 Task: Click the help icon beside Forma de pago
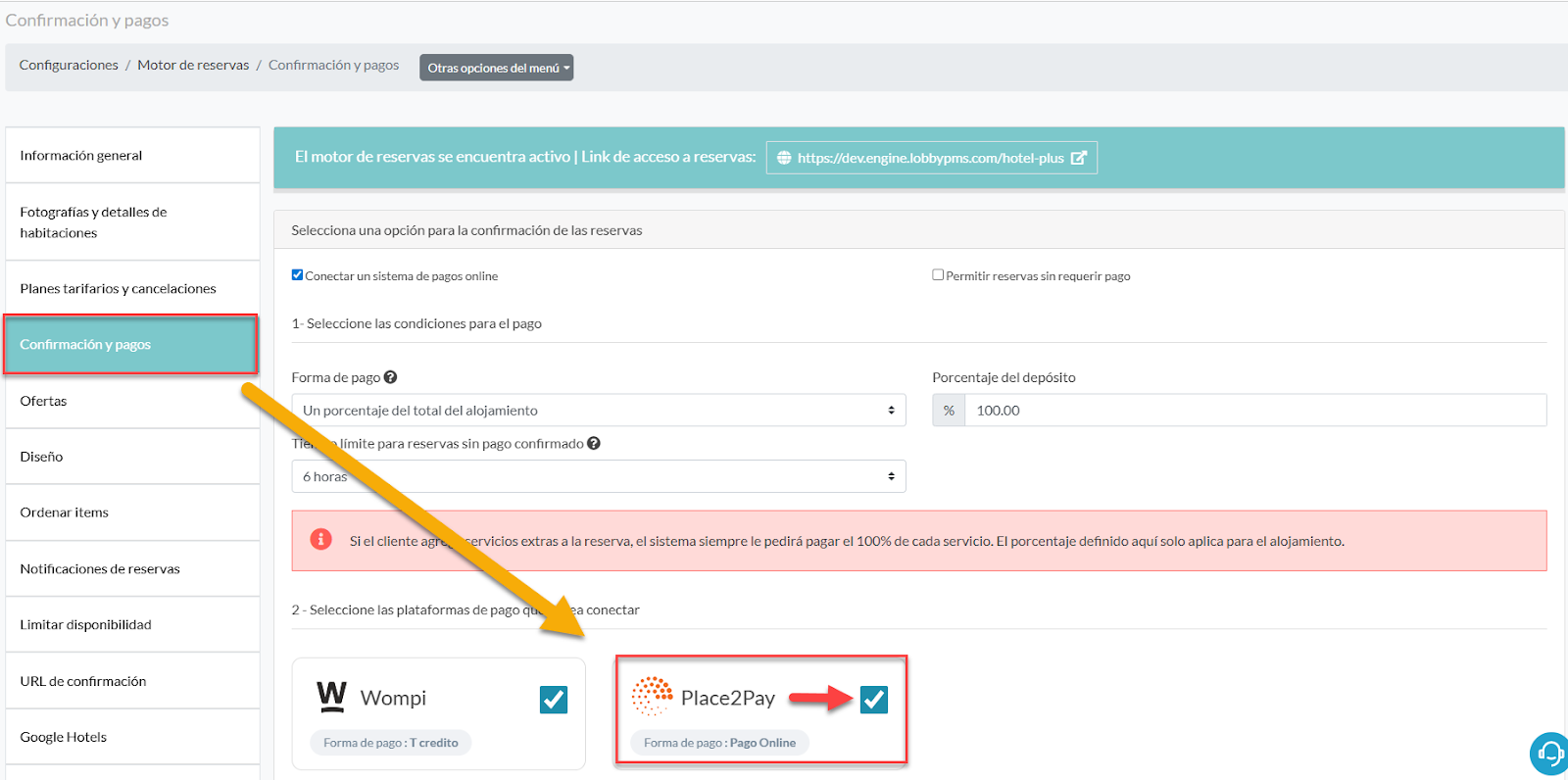point(390,377)
